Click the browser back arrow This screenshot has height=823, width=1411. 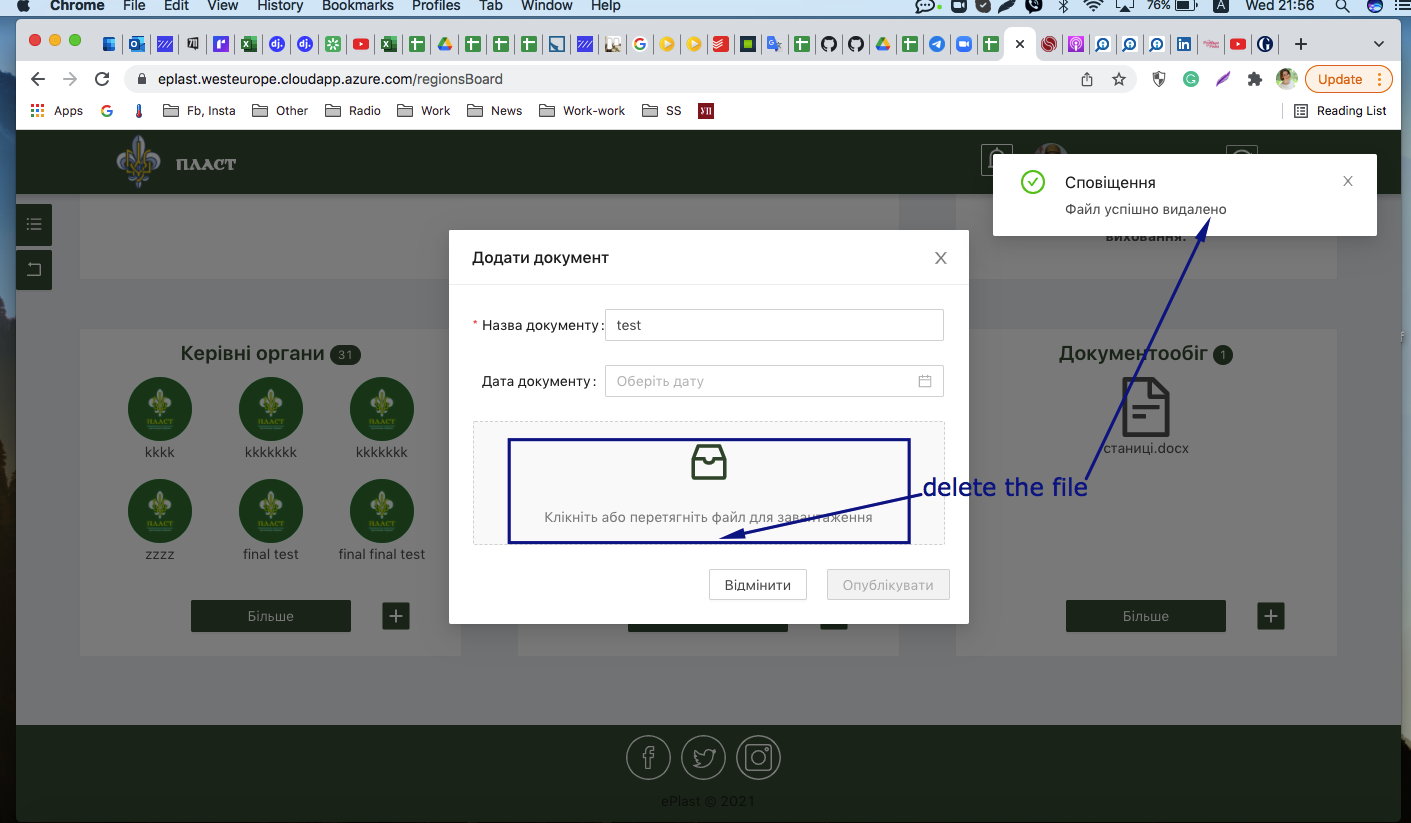point(38,79)
